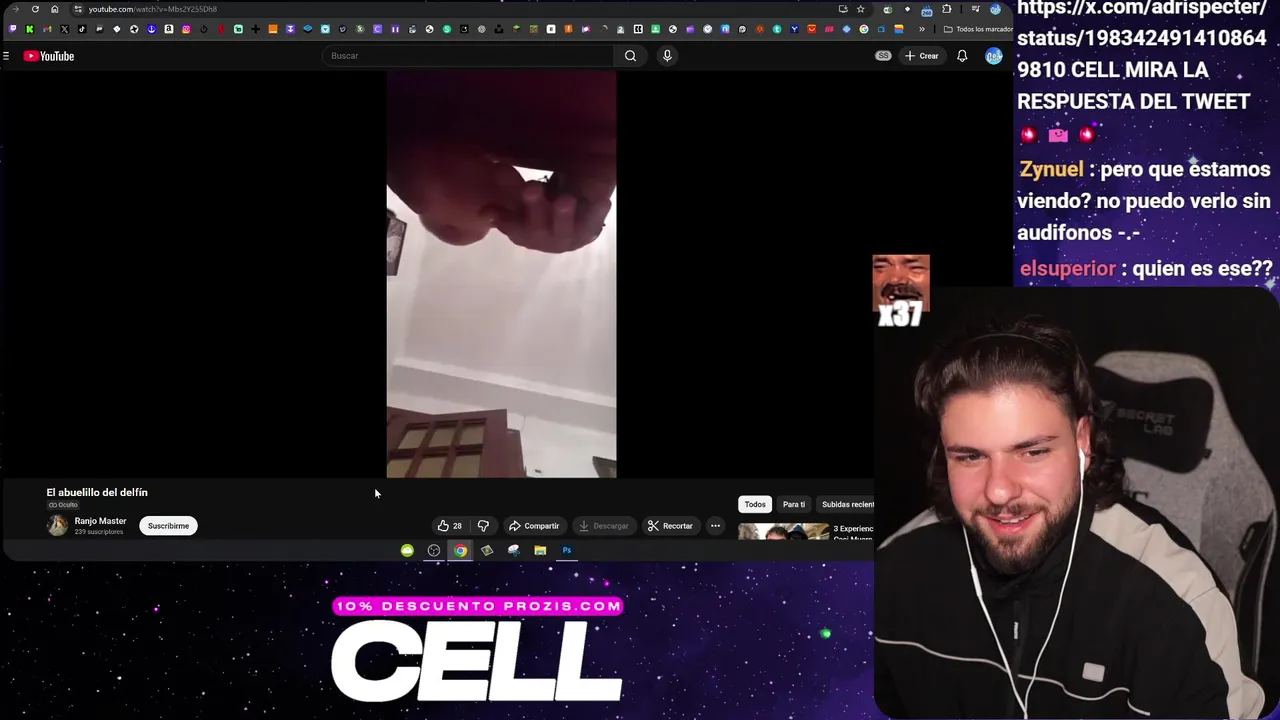Start voice search with the microphone icon
The image size is (1280, 720).
click(x=667, y=56)
